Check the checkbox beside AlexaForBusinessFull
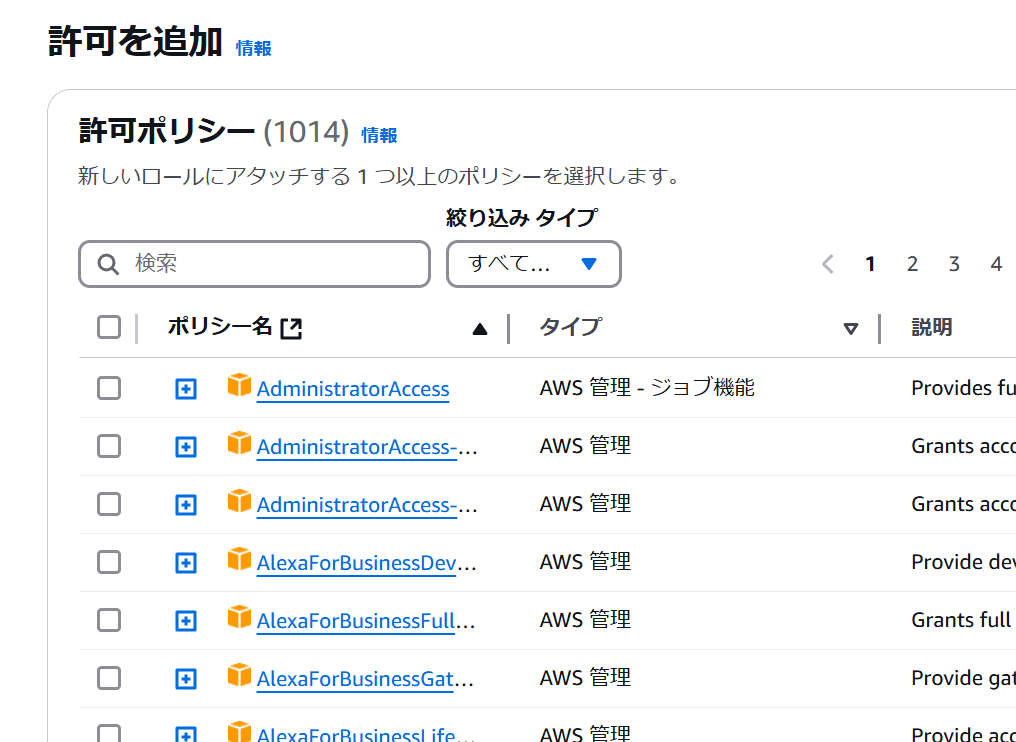 click(x=108, y=620)
